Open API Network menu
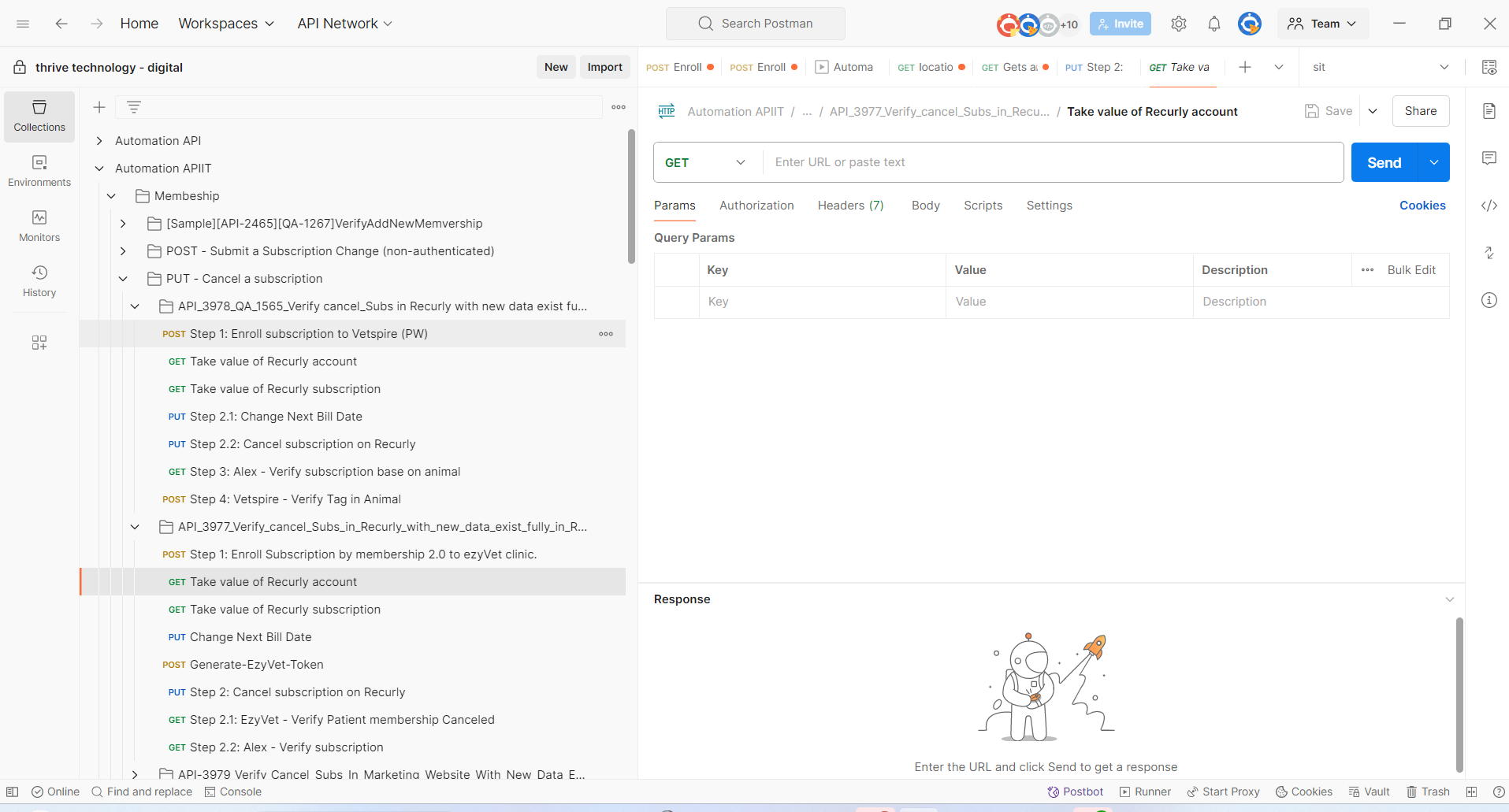The height and width of the screenshot is (812, 1509). coord(344,24)
